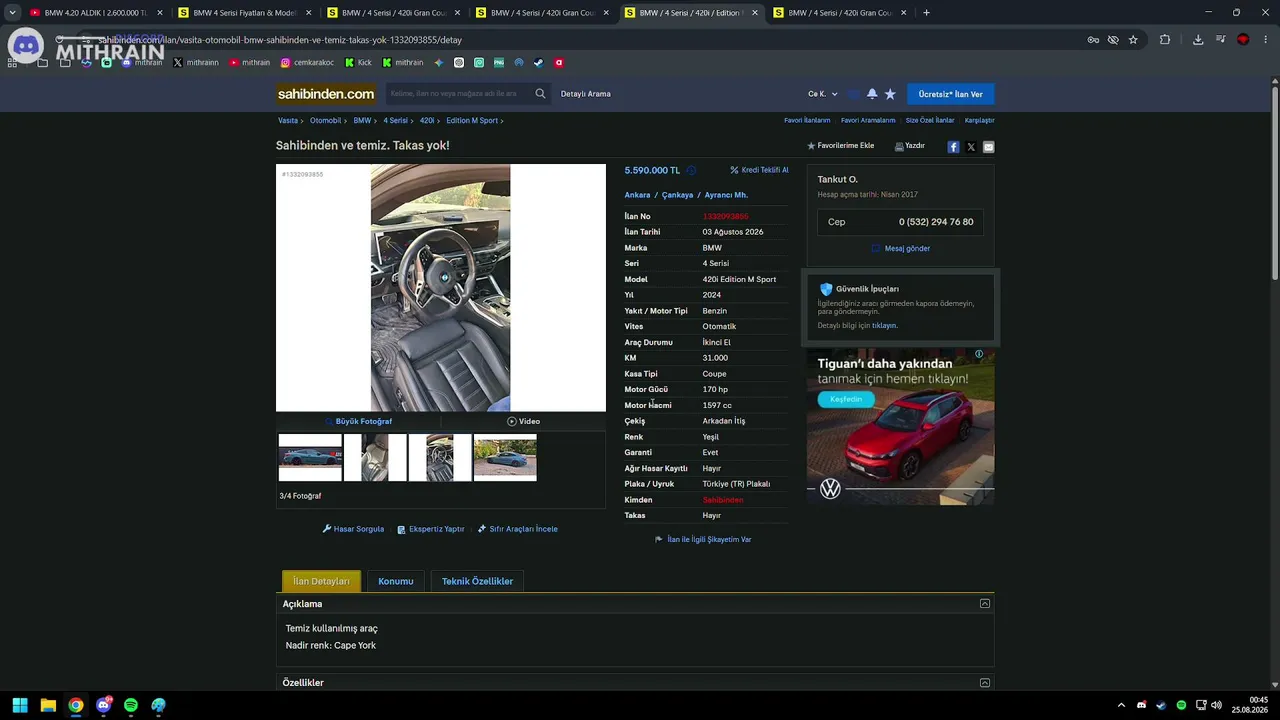Open the X mithrainn bookmark
This screenshot has width=1280, height=720.
click(195, 62)
